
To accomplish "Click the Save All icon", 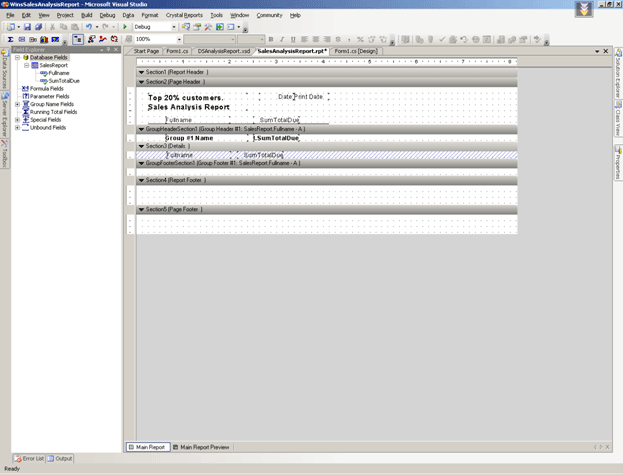I will click(x=38, y=27).
